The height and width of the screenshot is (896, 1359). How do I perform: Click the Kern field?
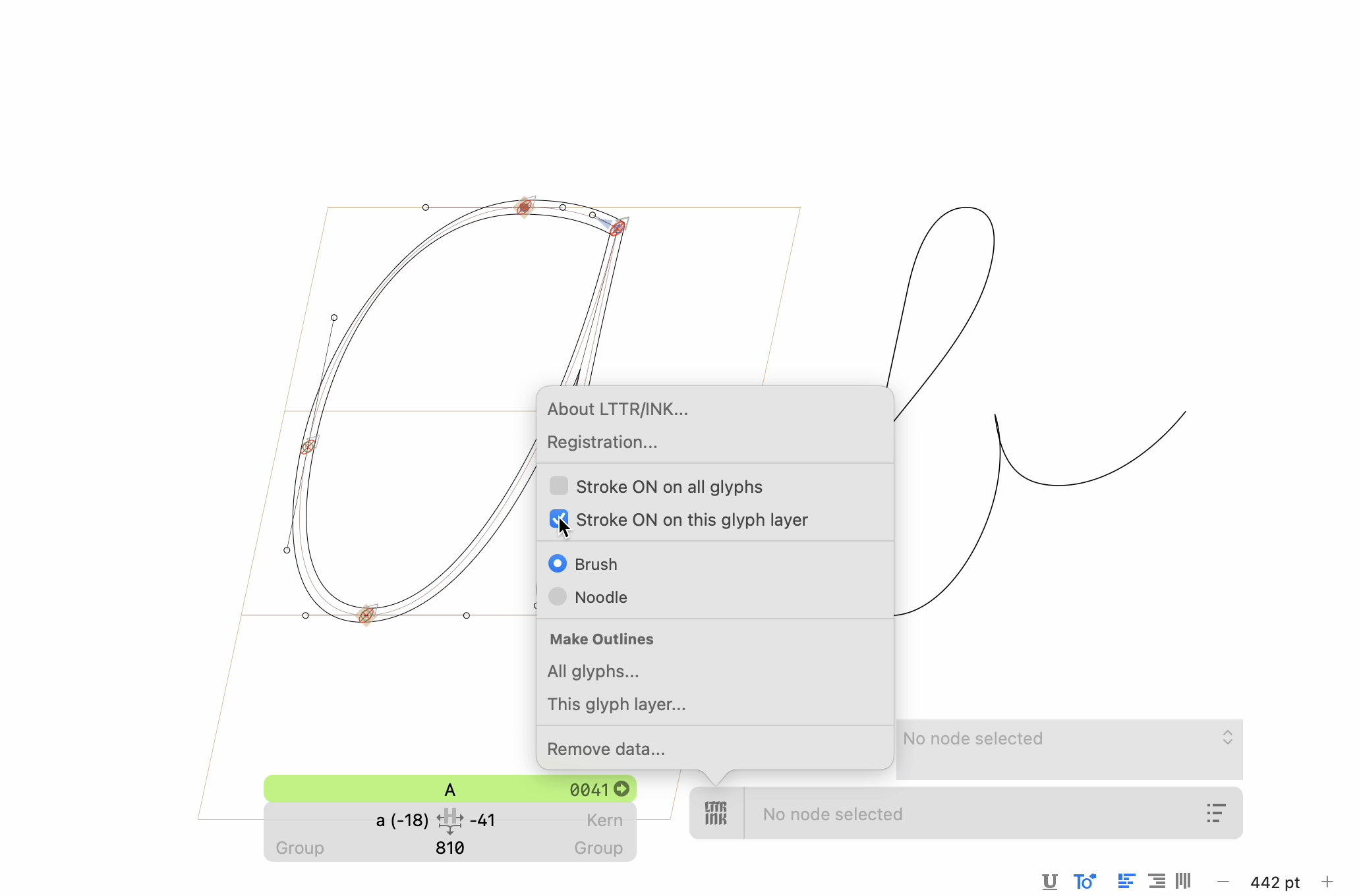605,820
